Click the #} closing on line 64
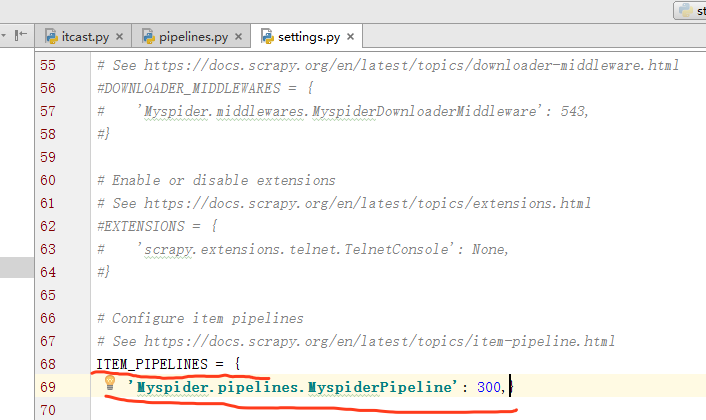 (x=104, y=271)
